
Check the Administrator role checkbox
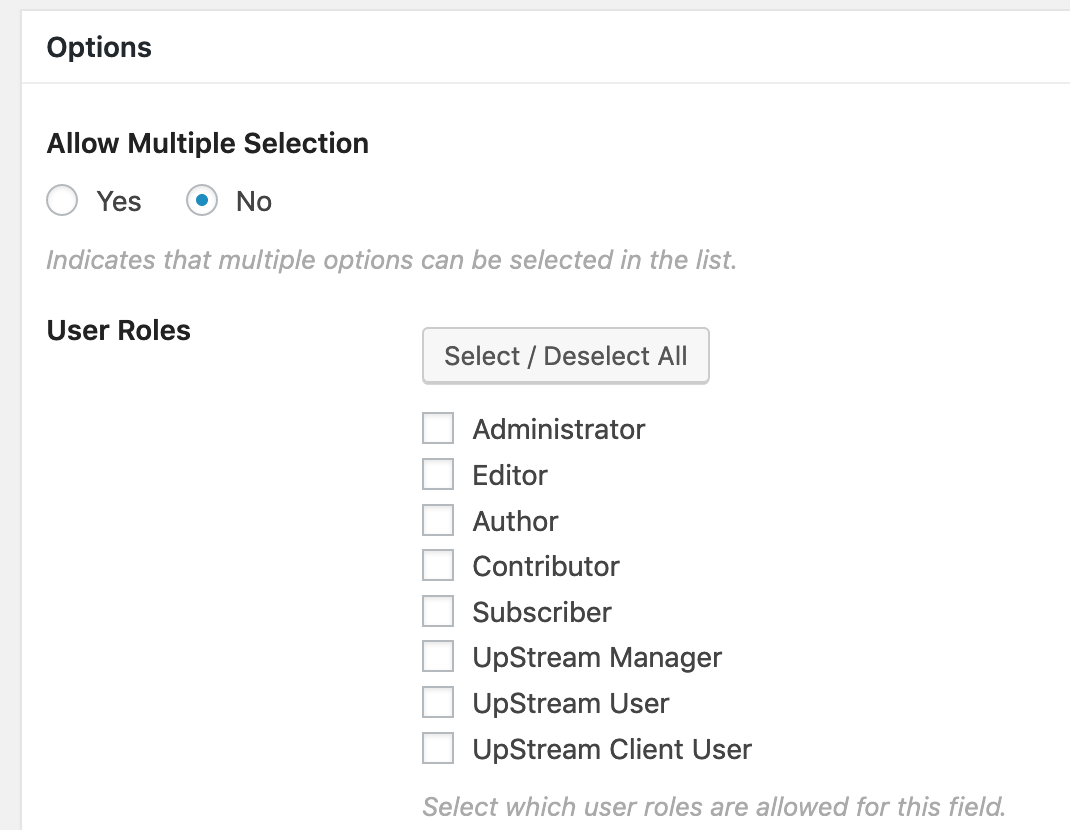click(438, 429)
